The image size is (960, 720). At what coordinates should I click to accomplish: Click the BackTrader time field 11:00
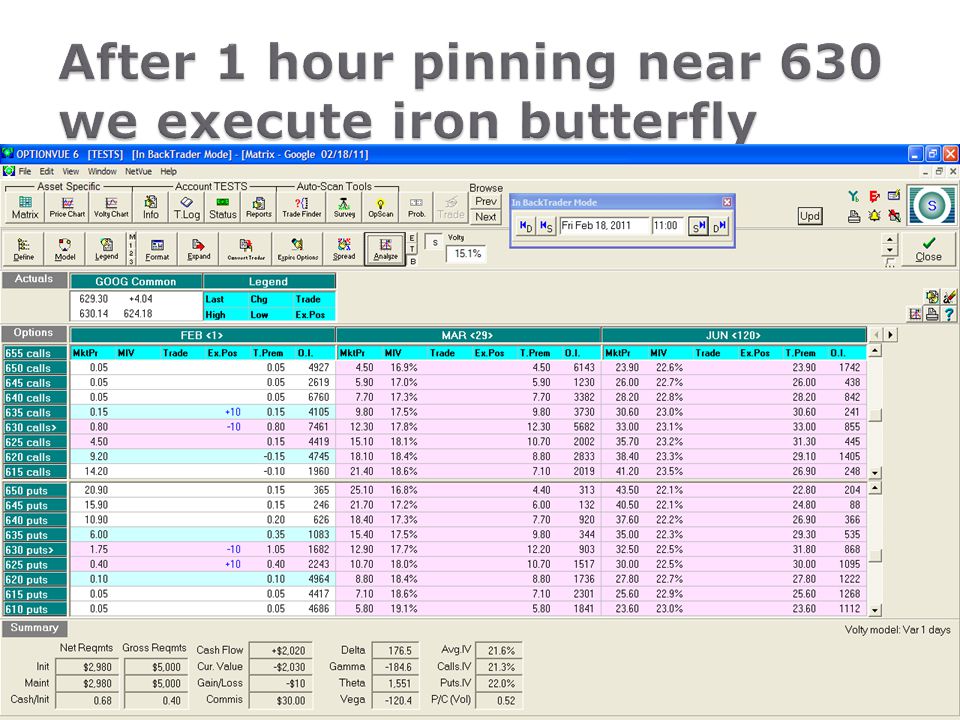667,226
